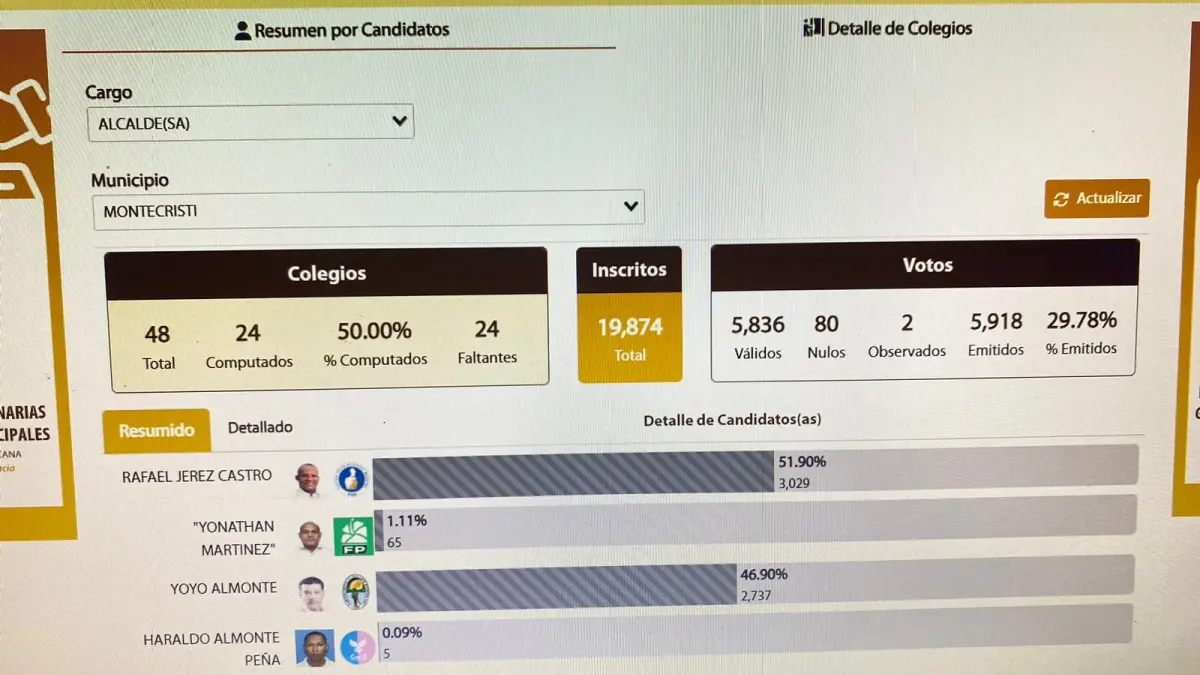Click the party logo beside Haraldo Almonte Peña
Viewport: 1200px width, 675px height.
357,647
